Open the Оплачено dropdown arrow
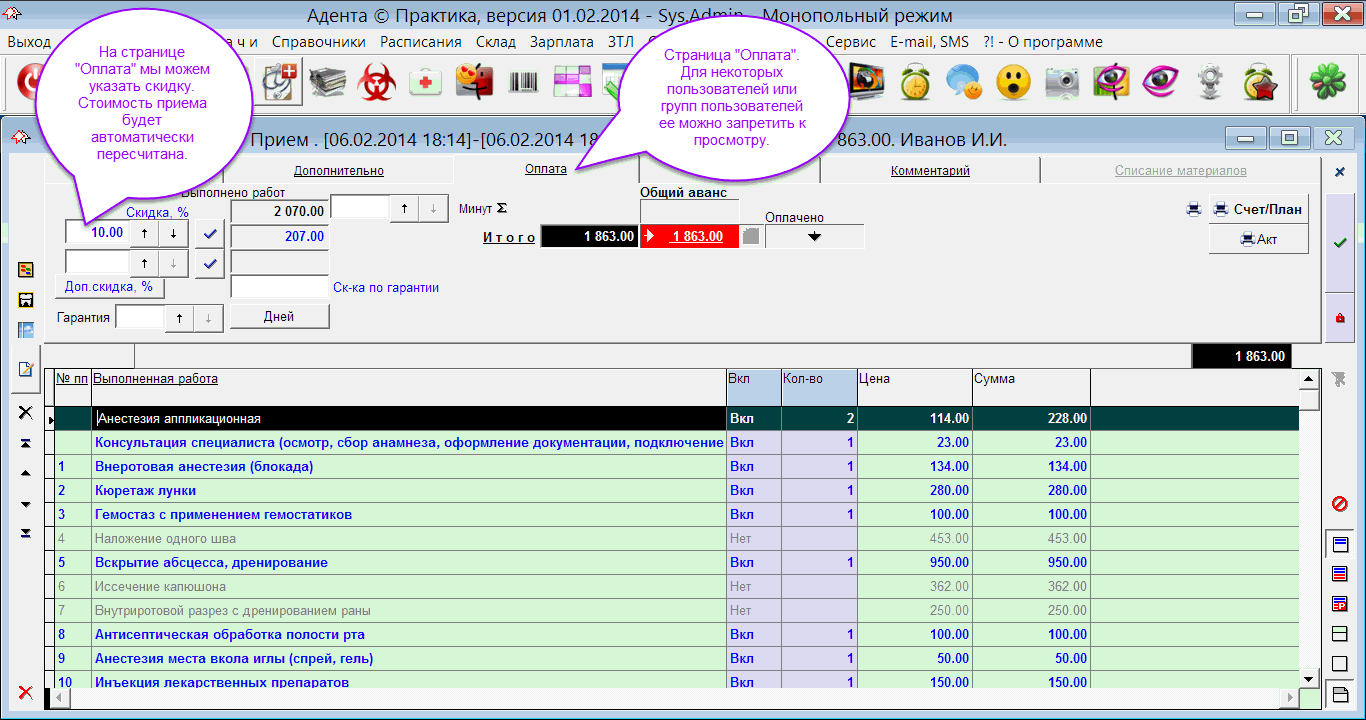Image resolution: width=1366 pixels, height=720 pixels. [815, 237]
